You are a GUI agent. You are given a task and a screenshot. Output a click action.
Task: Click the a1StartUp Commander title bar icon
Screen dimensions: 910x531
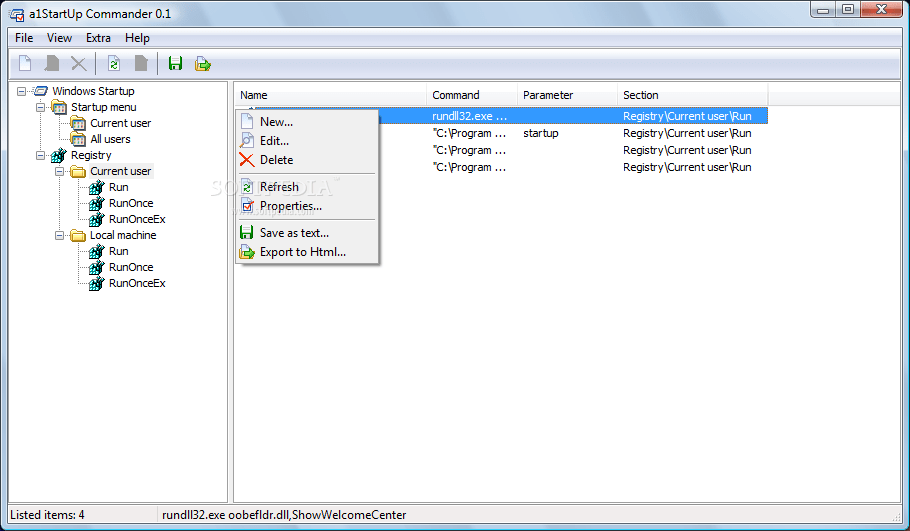tap(17, 14)
